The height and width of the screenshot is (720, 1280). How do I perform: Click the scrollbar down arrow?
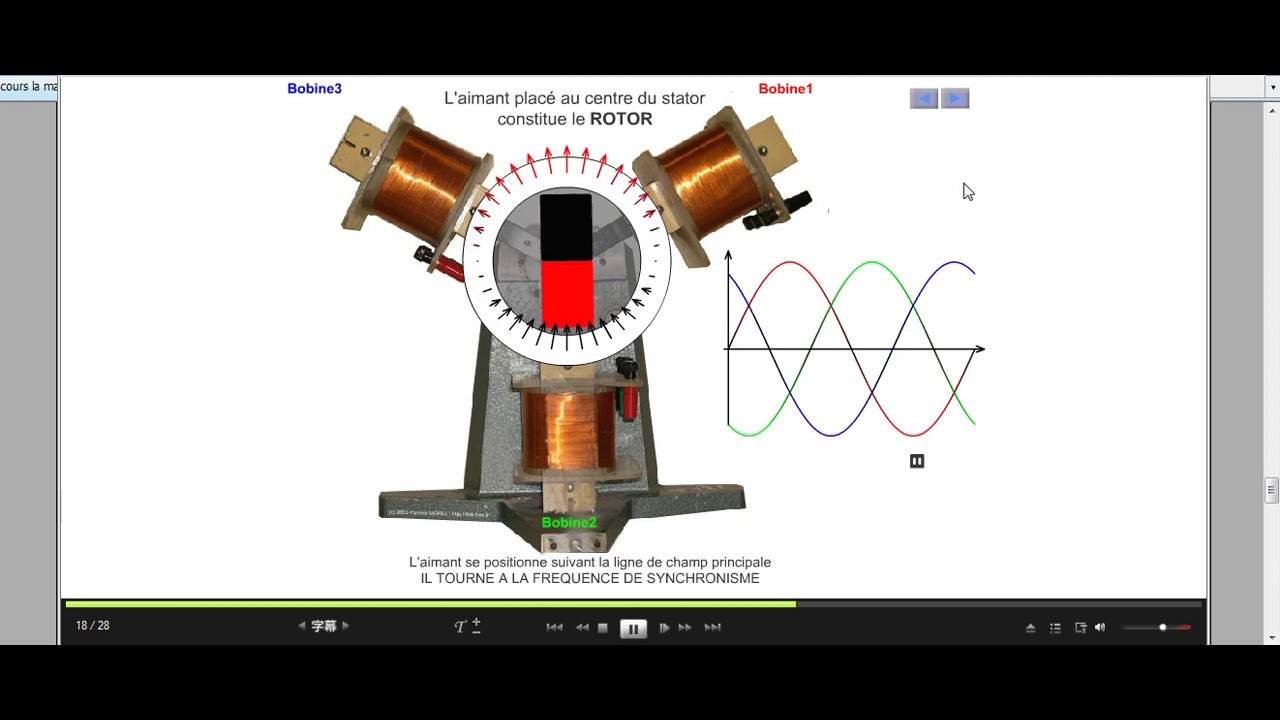[1272, 638]
